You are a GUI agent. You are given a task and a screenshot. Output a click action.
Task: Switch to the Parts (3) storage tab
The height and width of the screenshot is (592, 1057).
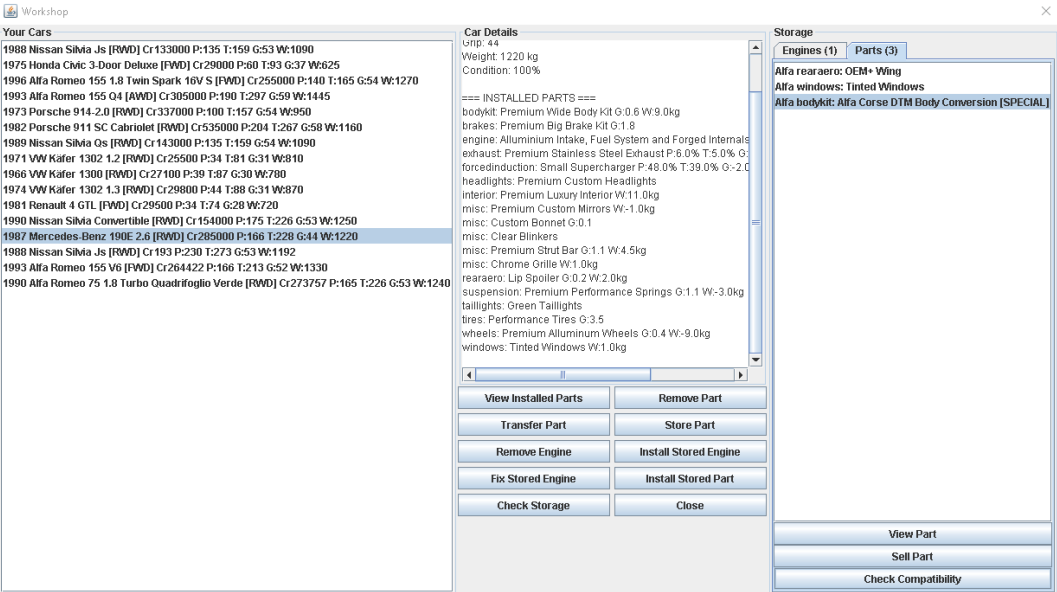pyautogui.click(x=876, y=51)
